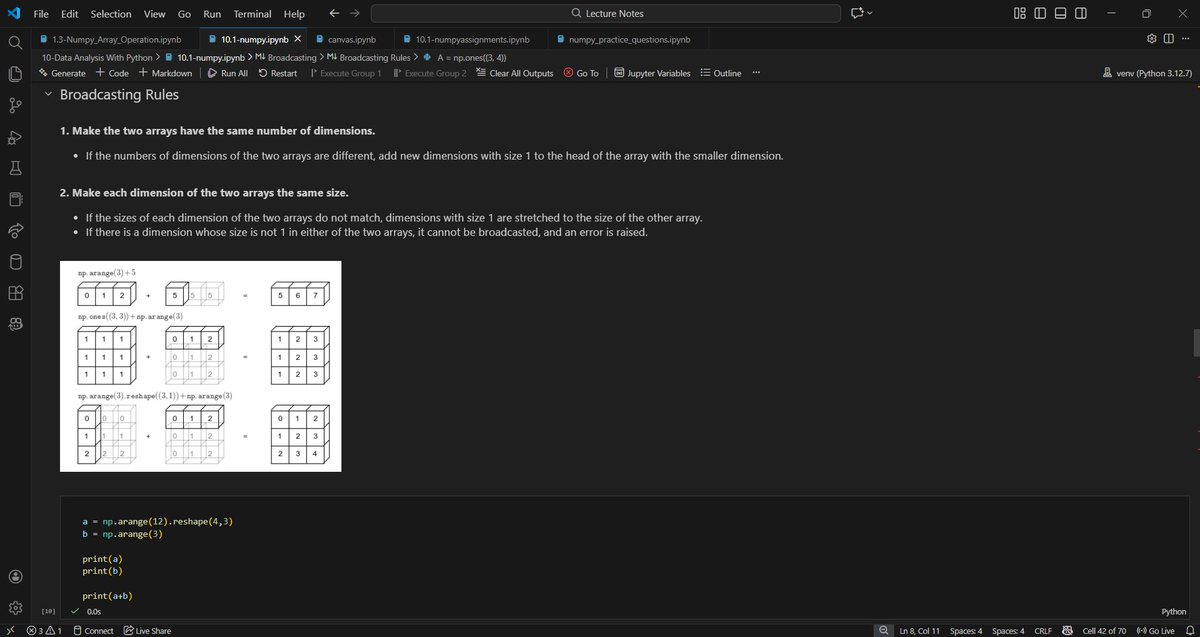Viewport: 1200px width, 637px height.
Task: Toggle the accounts profile icon
Action: click(x=14, y=576)
